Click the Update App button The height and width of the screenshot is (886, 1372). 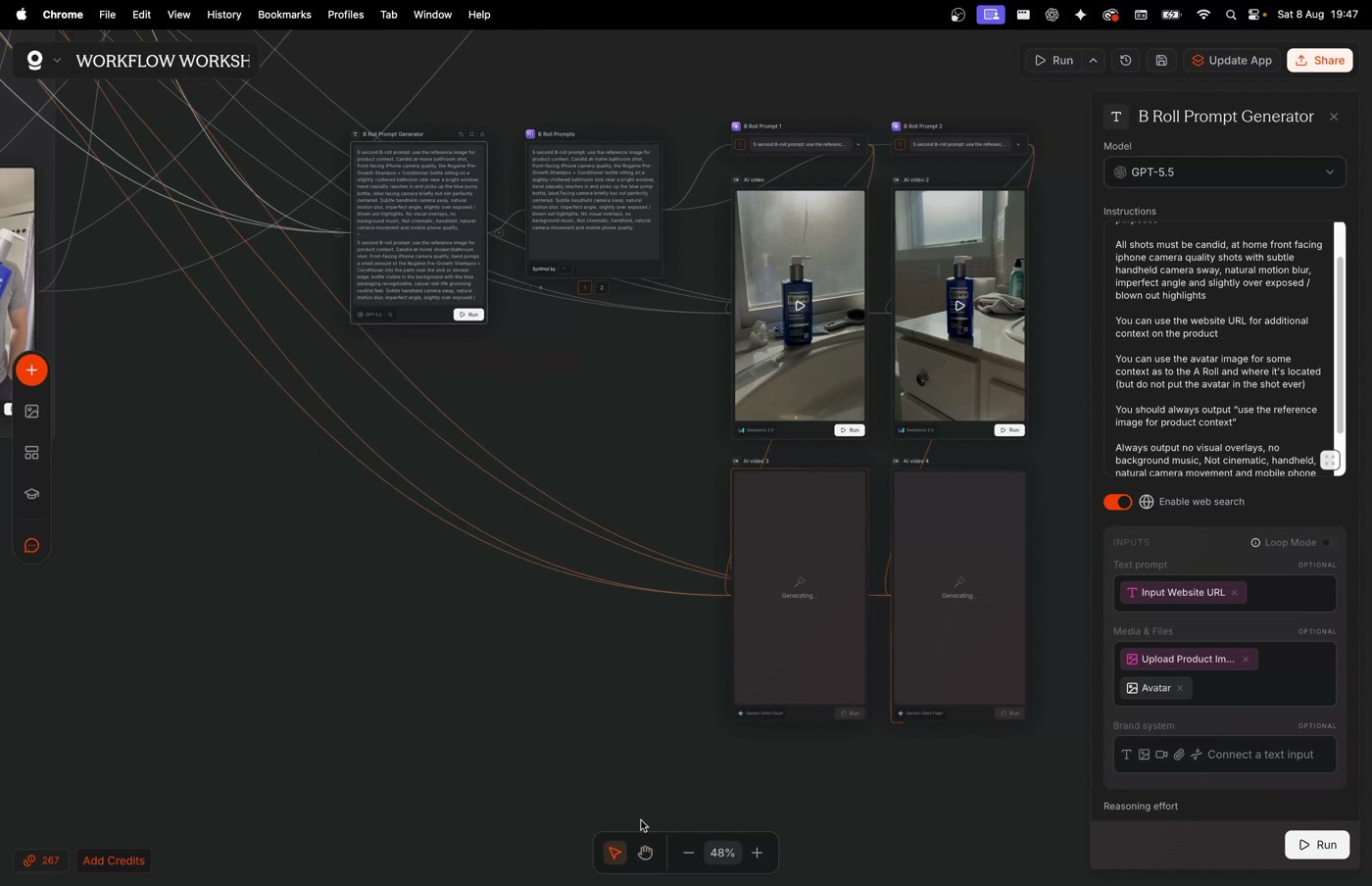[x=1231, y=61]
